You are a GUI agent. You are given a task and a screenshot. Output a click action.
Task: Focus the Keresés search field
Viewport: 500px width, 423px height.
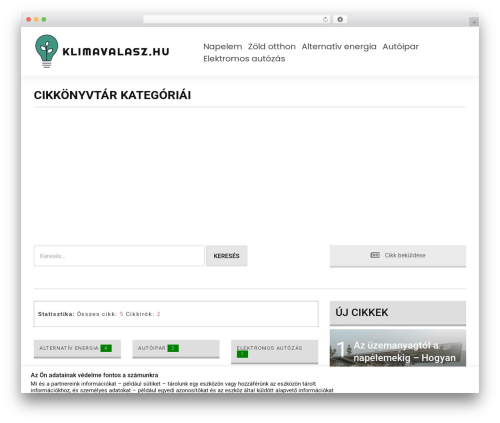click(x=119, y=256)
